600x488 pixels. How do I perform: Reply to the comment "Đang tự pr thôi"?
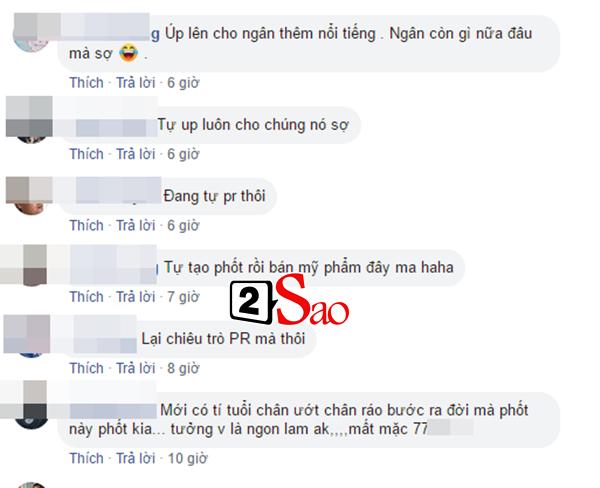coord(136,225)
